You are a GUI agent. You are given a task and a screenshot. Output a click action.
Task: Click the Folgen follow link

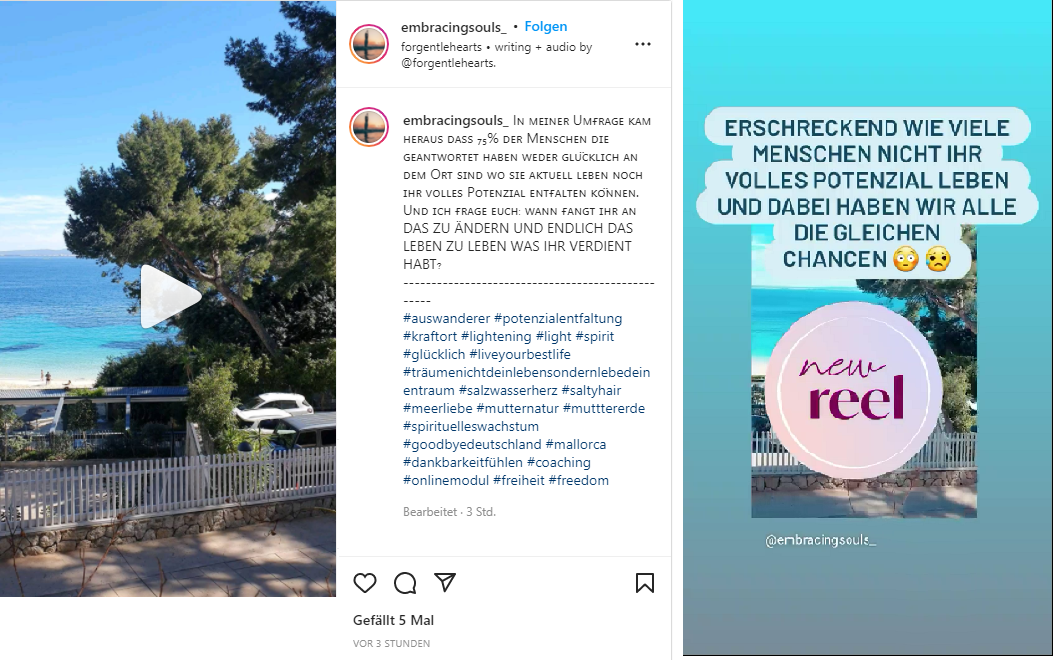click(546, 26)
